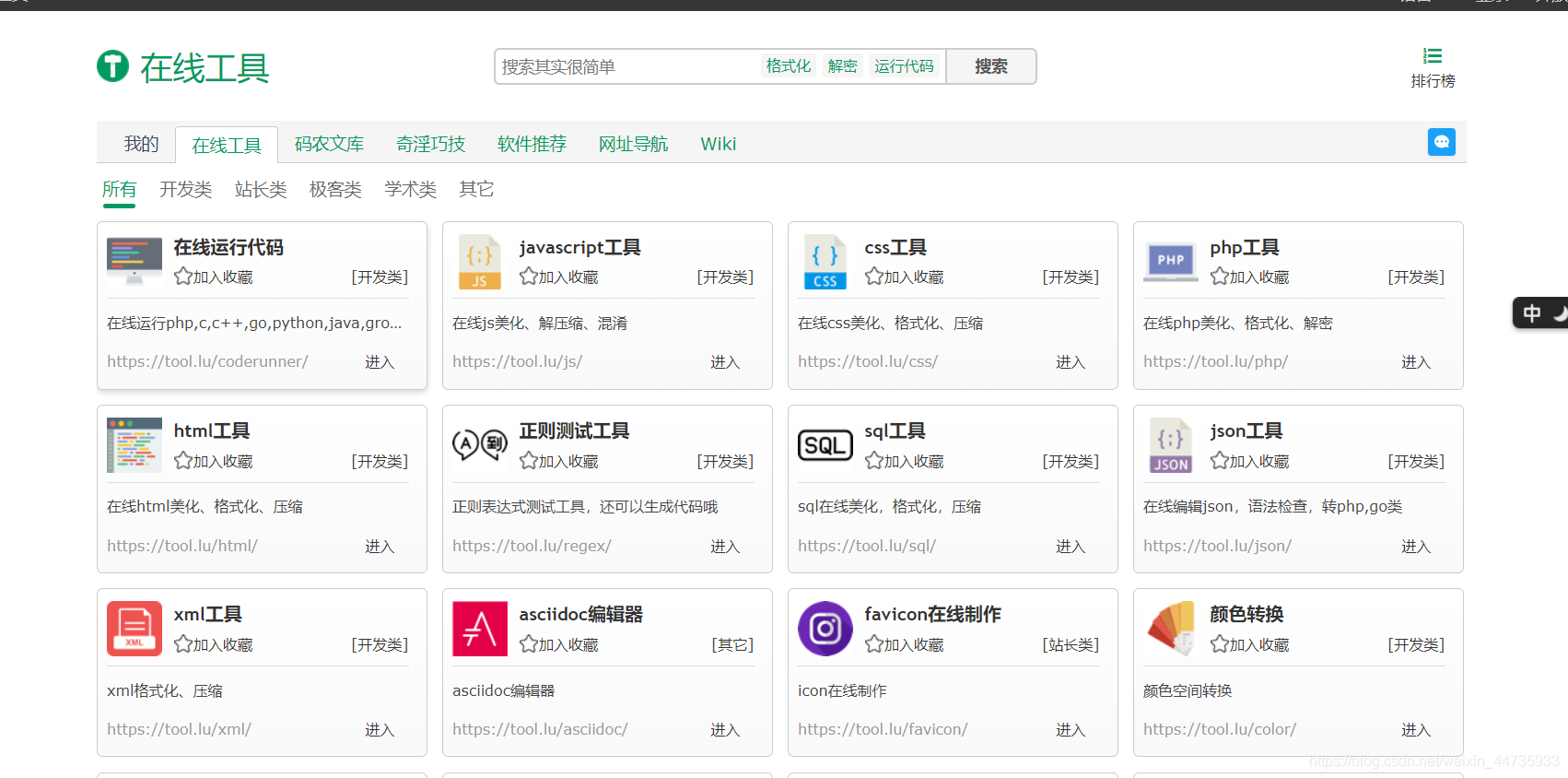Star php工具 with 加入收藏
Screen dimensions: 1568x778
pos(1250,277)
